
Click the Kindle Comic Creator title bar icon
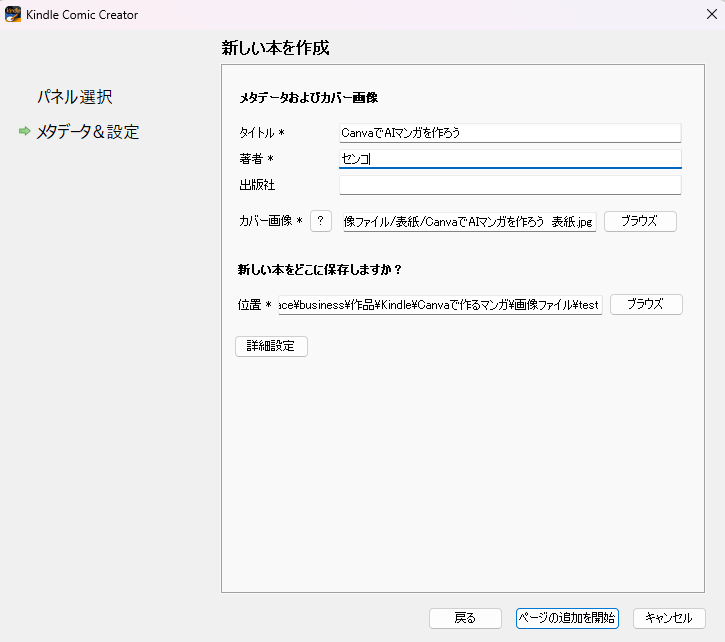click(14, 15)
